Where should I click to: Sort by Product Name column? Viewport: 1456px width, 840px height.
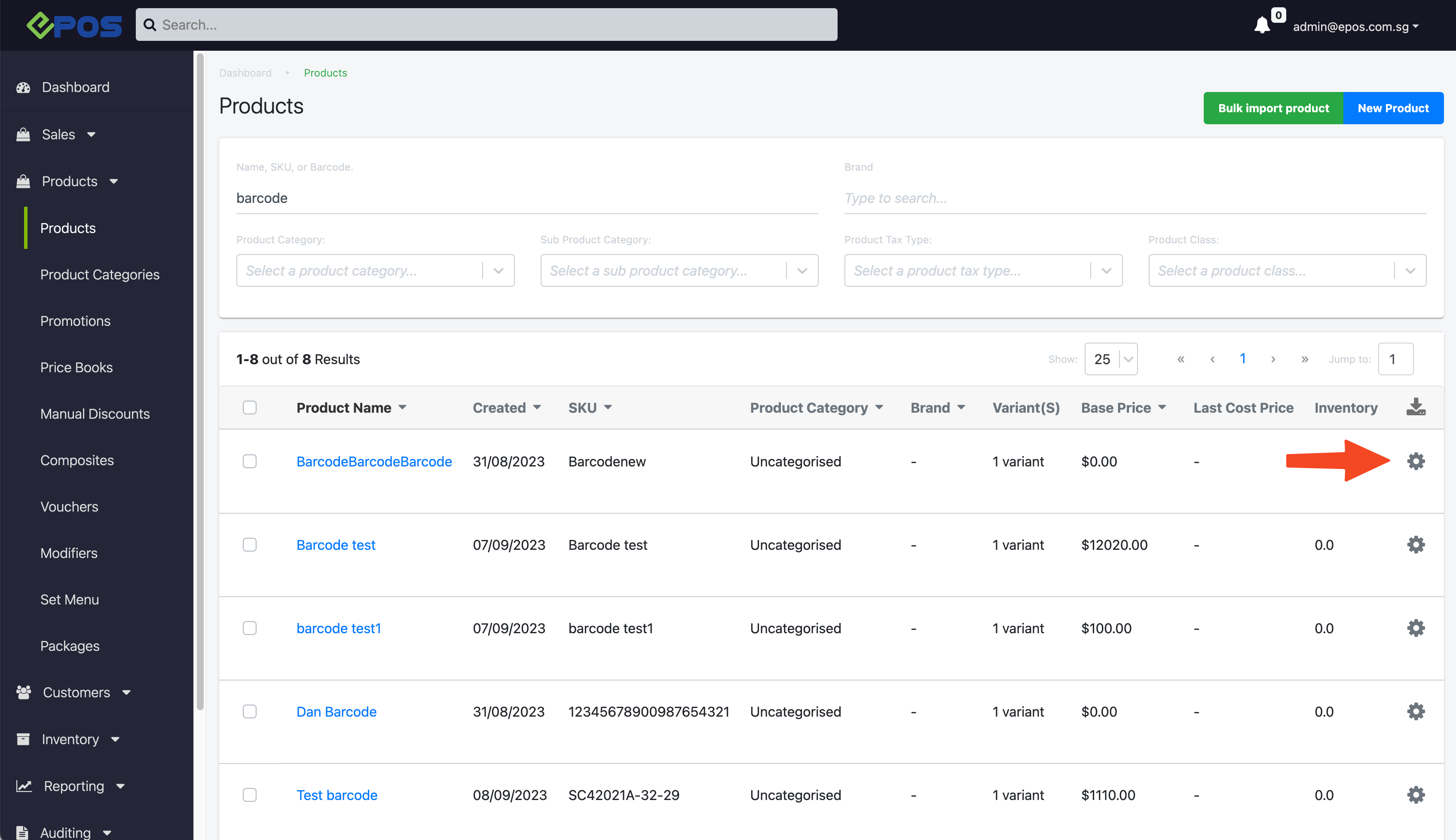point(351,407)
